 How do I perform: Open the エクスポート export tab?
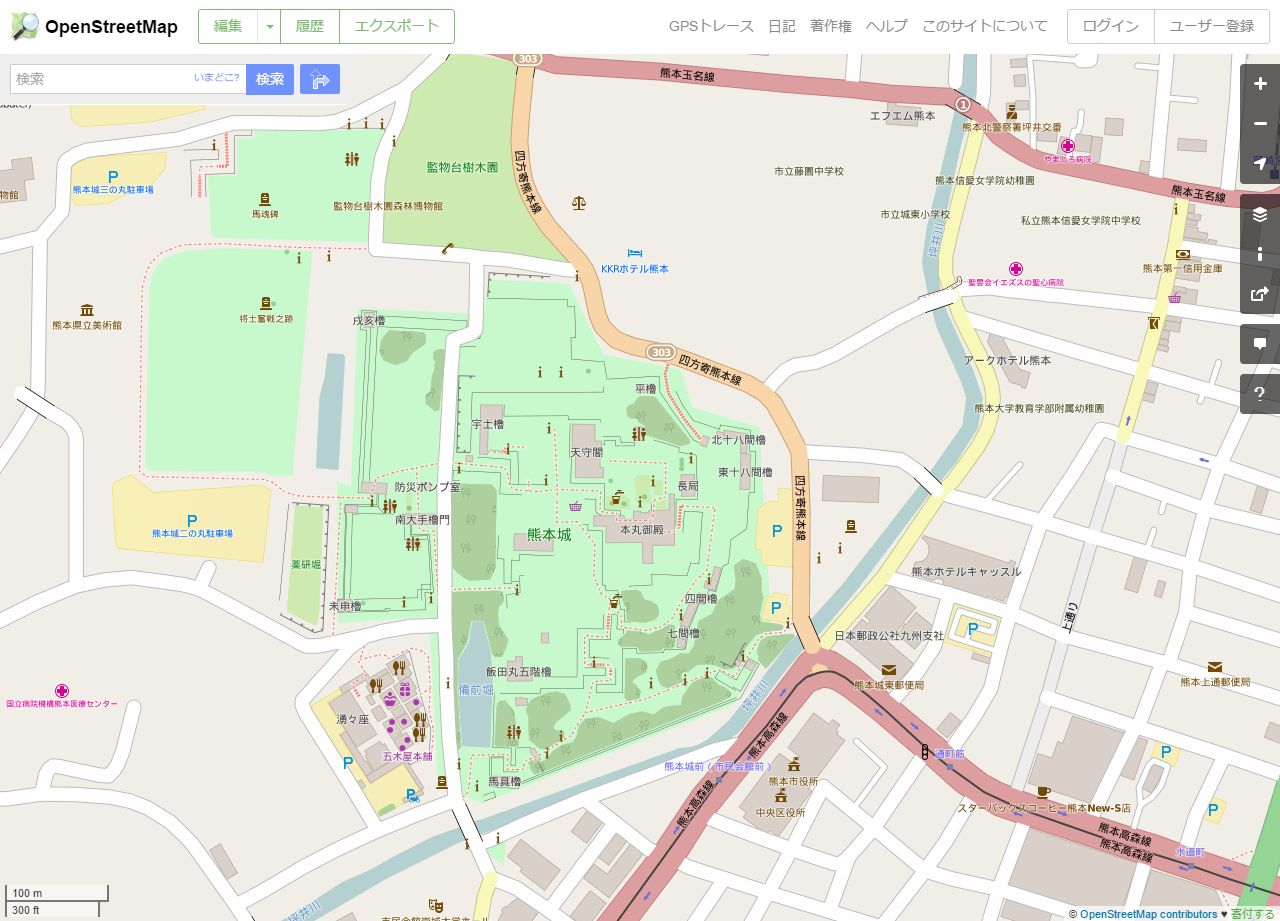397,27
